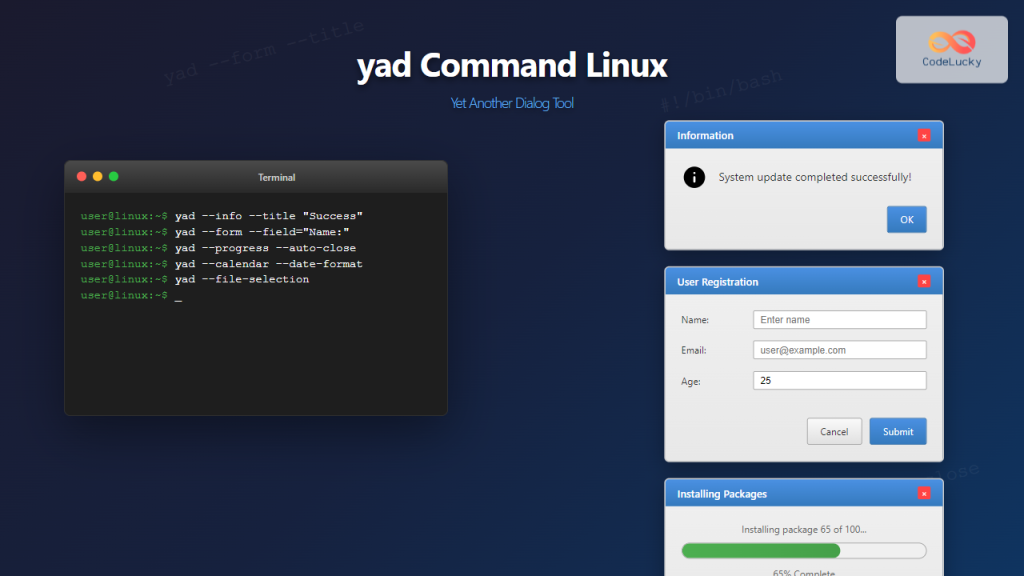This screenshot has width=1024, height=576.
Task: Click the green zoom dot on Terminal
Action: (113, 176)
